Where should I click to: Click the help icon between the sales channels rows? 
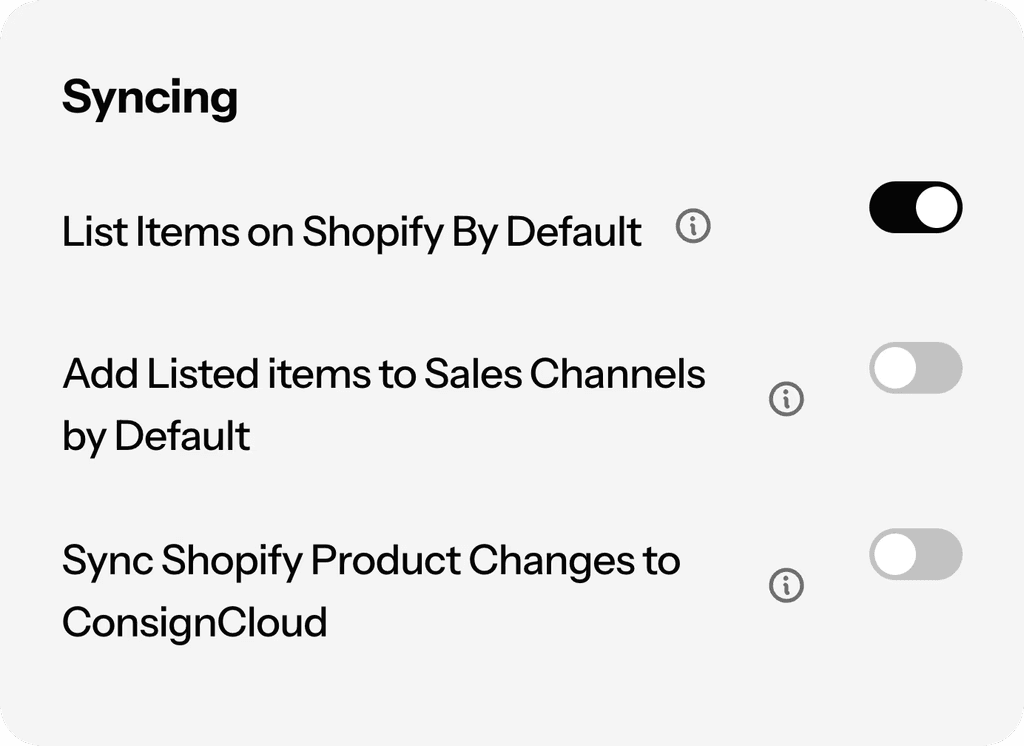[786, 400]
